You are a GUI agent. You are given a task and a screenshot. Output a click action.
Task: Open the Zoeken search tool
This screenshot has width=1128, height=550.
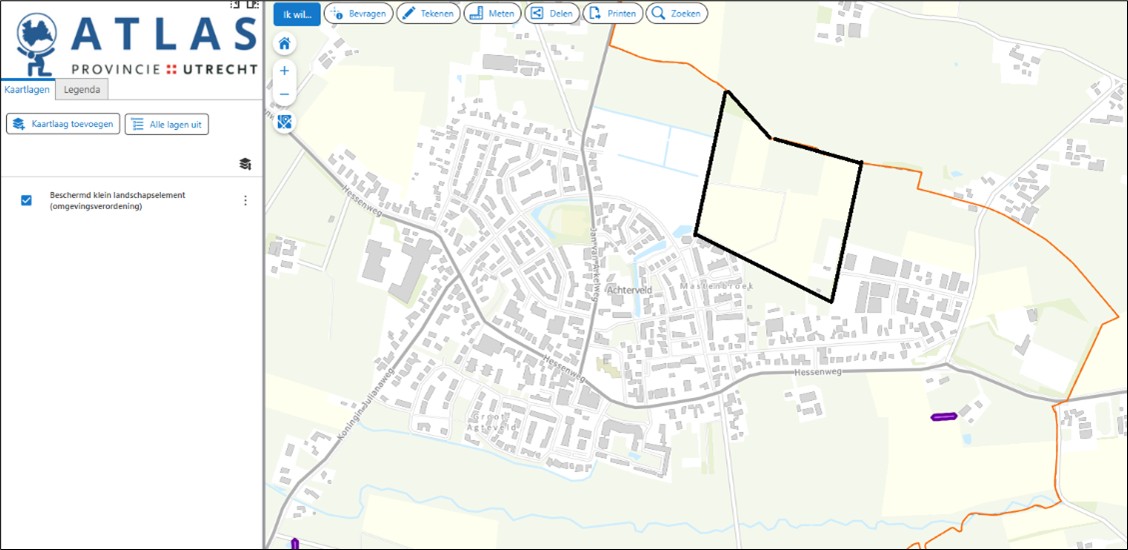coord(677,14)
